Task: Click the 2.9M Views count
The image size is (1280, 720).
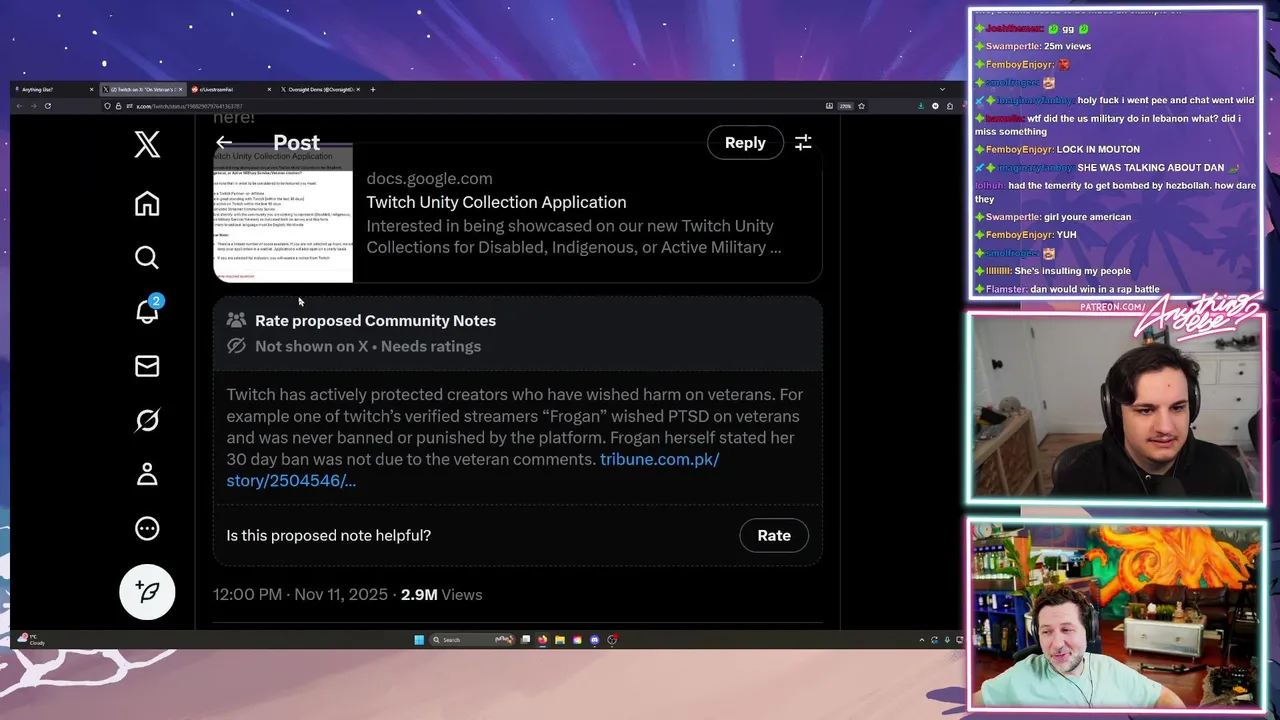Action: tap(441, 594)
